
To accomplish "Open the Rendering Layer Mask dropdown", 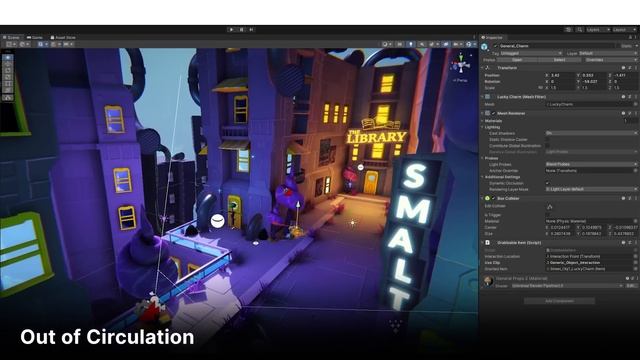I will pyautogui.click(x=591, y=189).
